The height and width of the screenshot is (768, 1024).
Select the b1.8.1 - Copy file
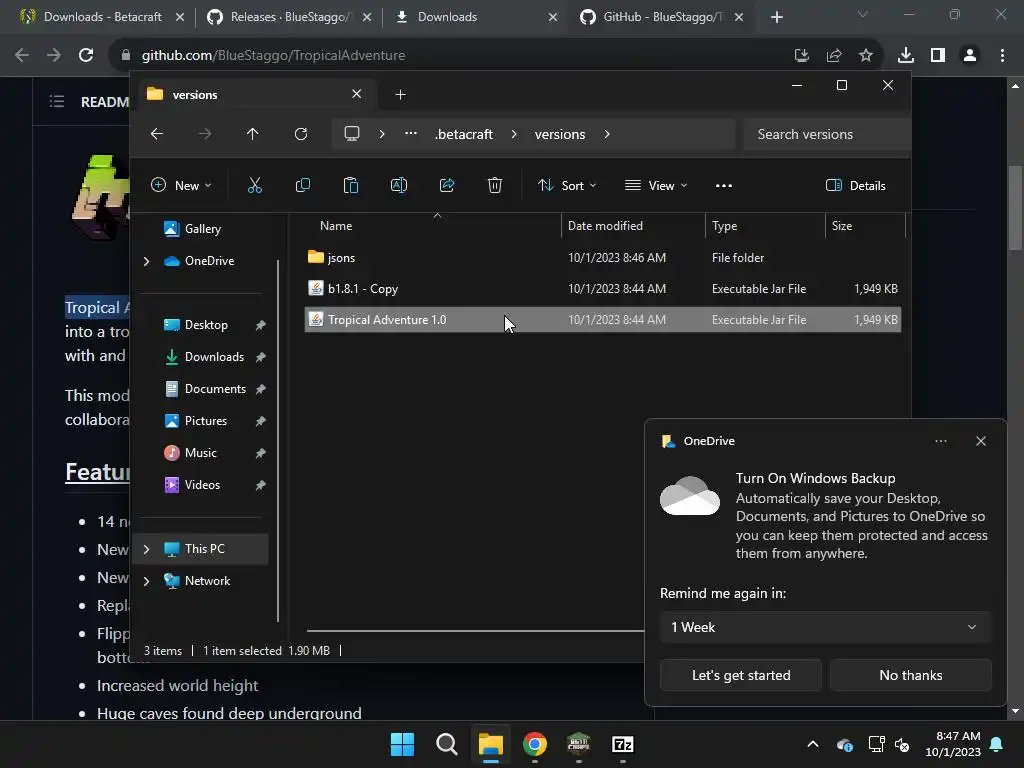tap(602, 289)
